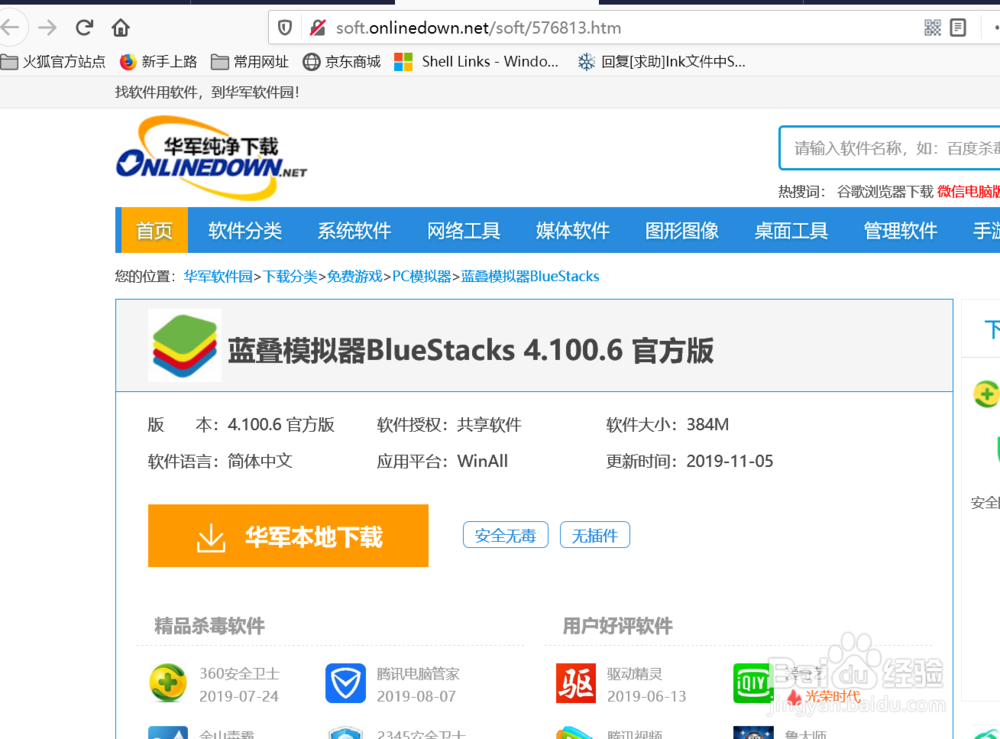The width and height of the screenshot is (1000, 739).
Task: Click the 驱动精灵 red icon
Action: tap(576, 683)
